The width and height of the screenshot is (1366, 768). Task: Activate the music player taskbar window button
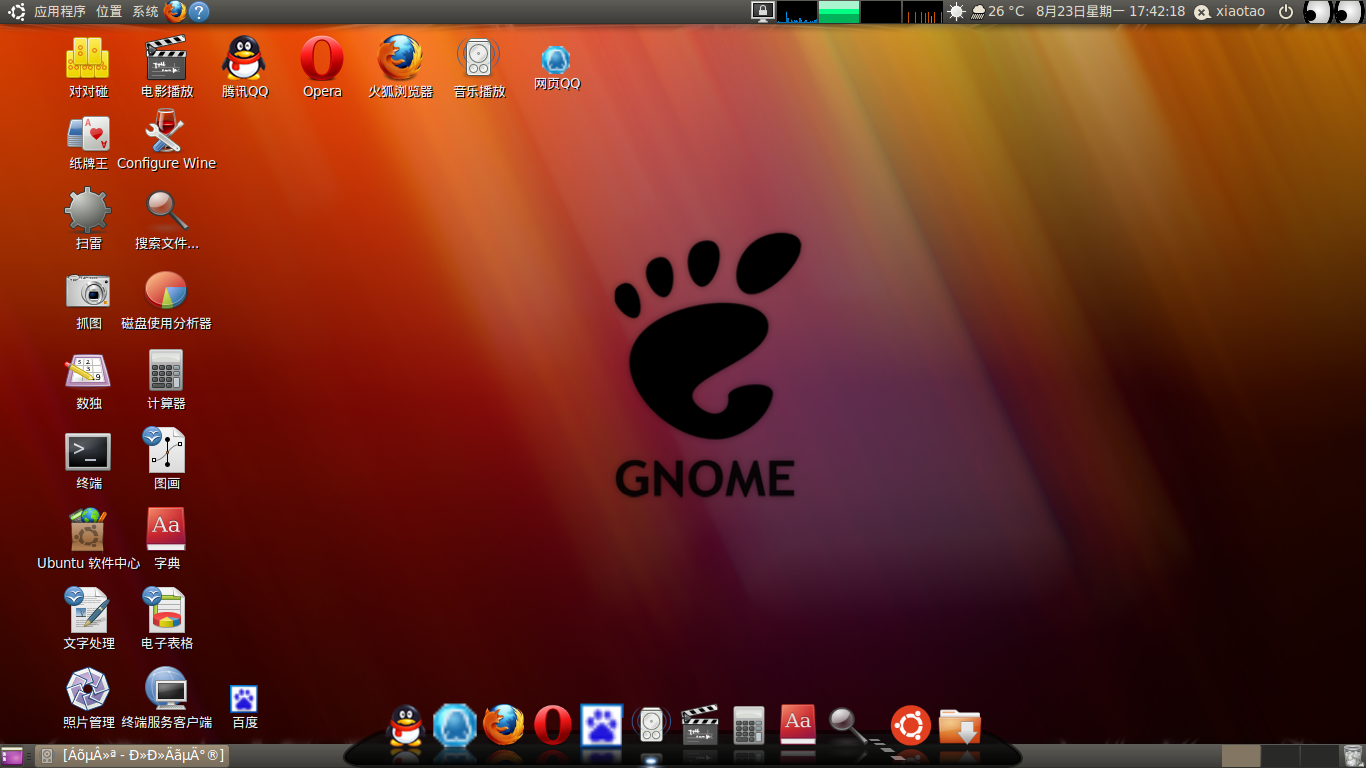pos(132,755)
